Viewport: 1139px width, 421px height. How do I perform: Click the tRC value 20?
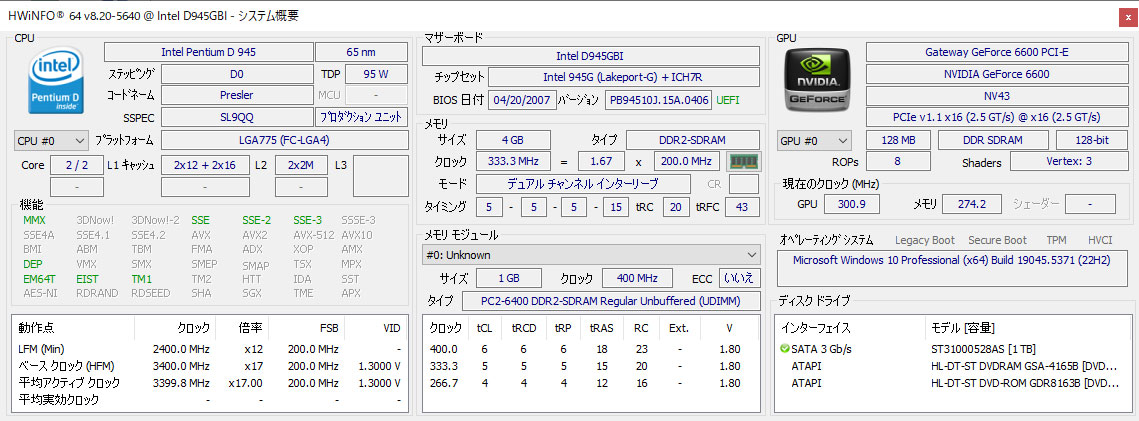tap(675, 208)
